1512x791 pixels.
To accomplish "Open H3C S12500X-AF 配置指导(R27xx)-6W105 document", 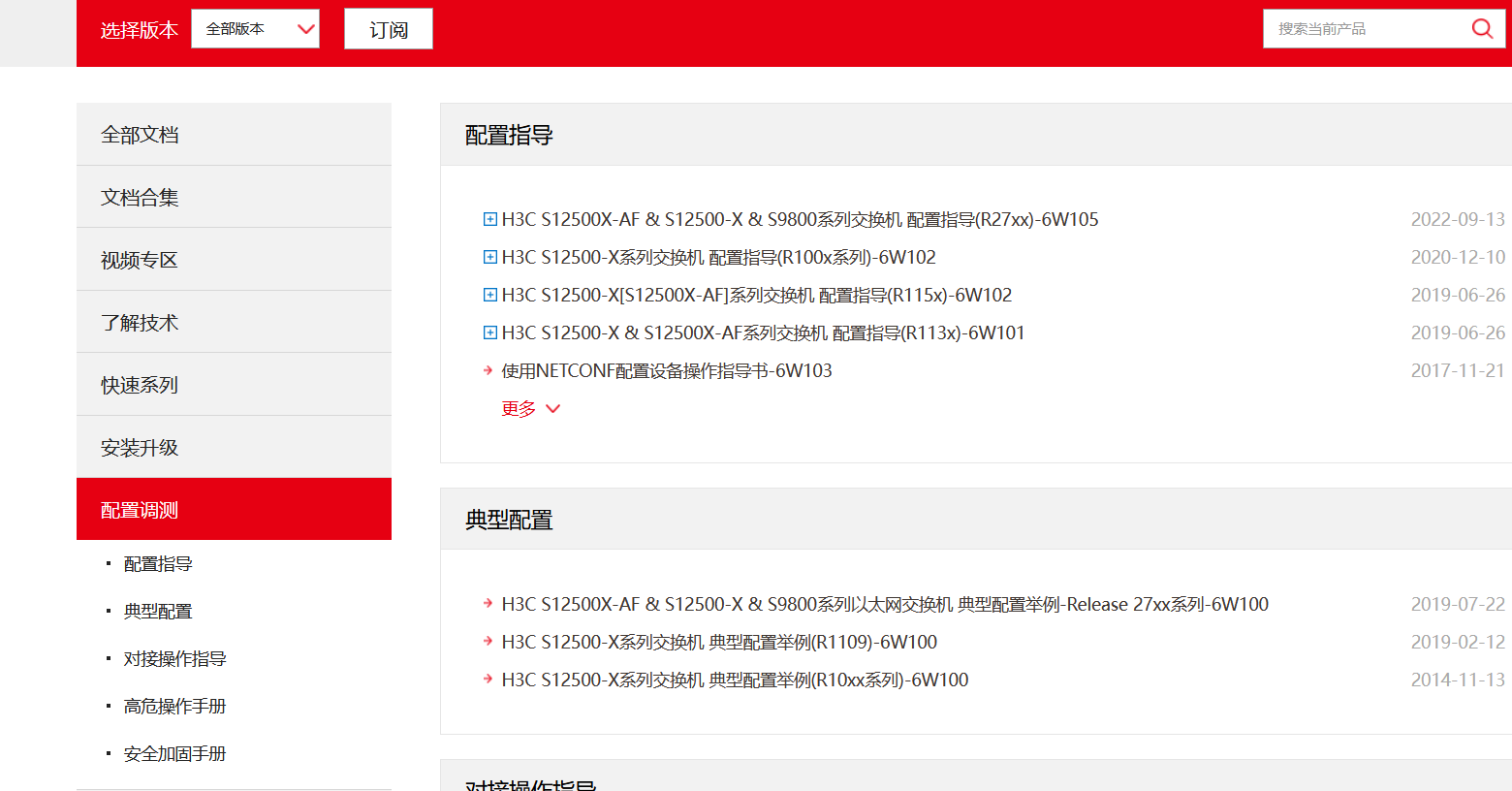I will (x=800, y=220).
